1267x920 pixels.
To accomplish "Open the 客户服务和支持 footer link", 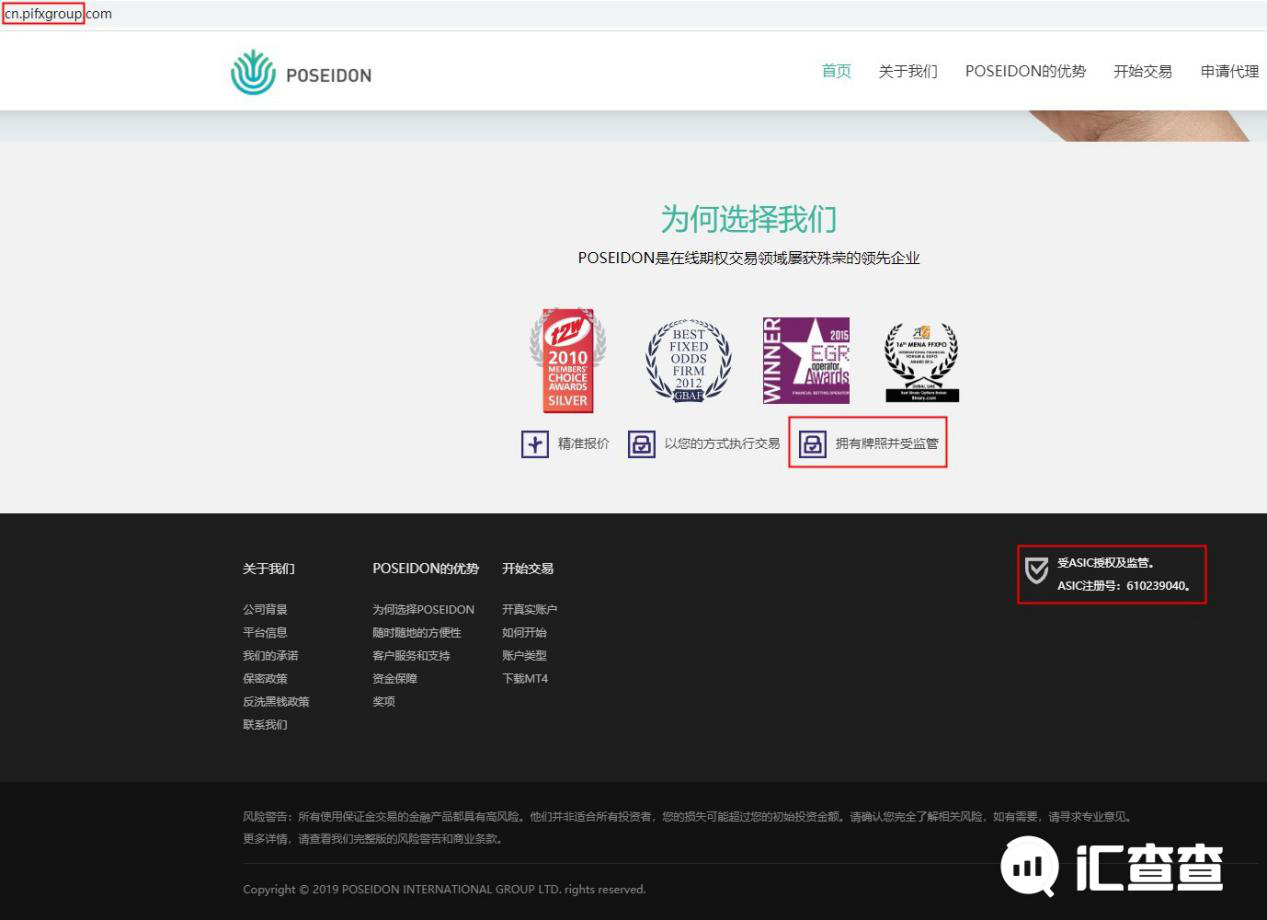I will click(x=411, y=655).
